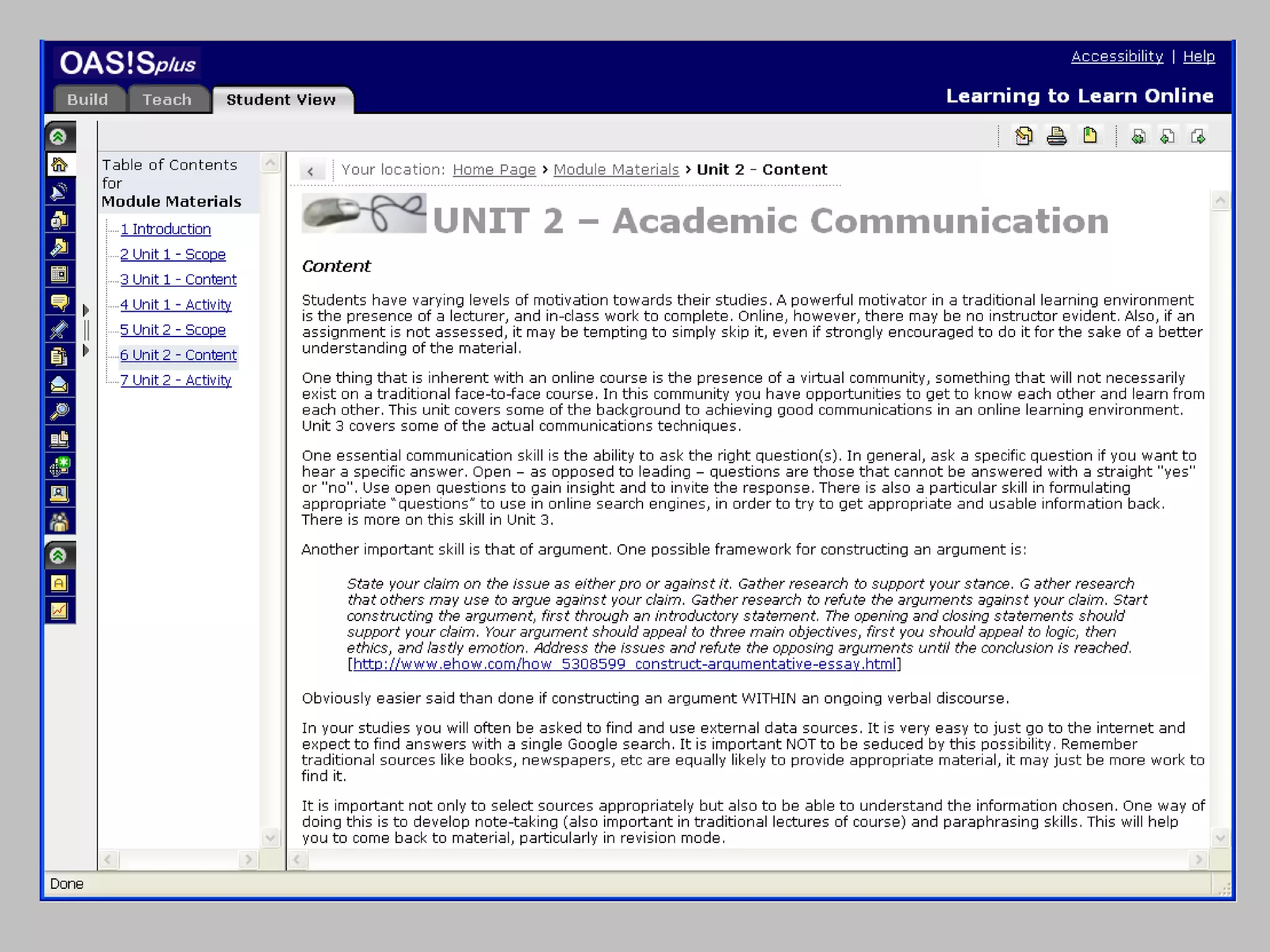Open the mail envelope icon
Screen dimensions: 1270x952
(60, 384)
